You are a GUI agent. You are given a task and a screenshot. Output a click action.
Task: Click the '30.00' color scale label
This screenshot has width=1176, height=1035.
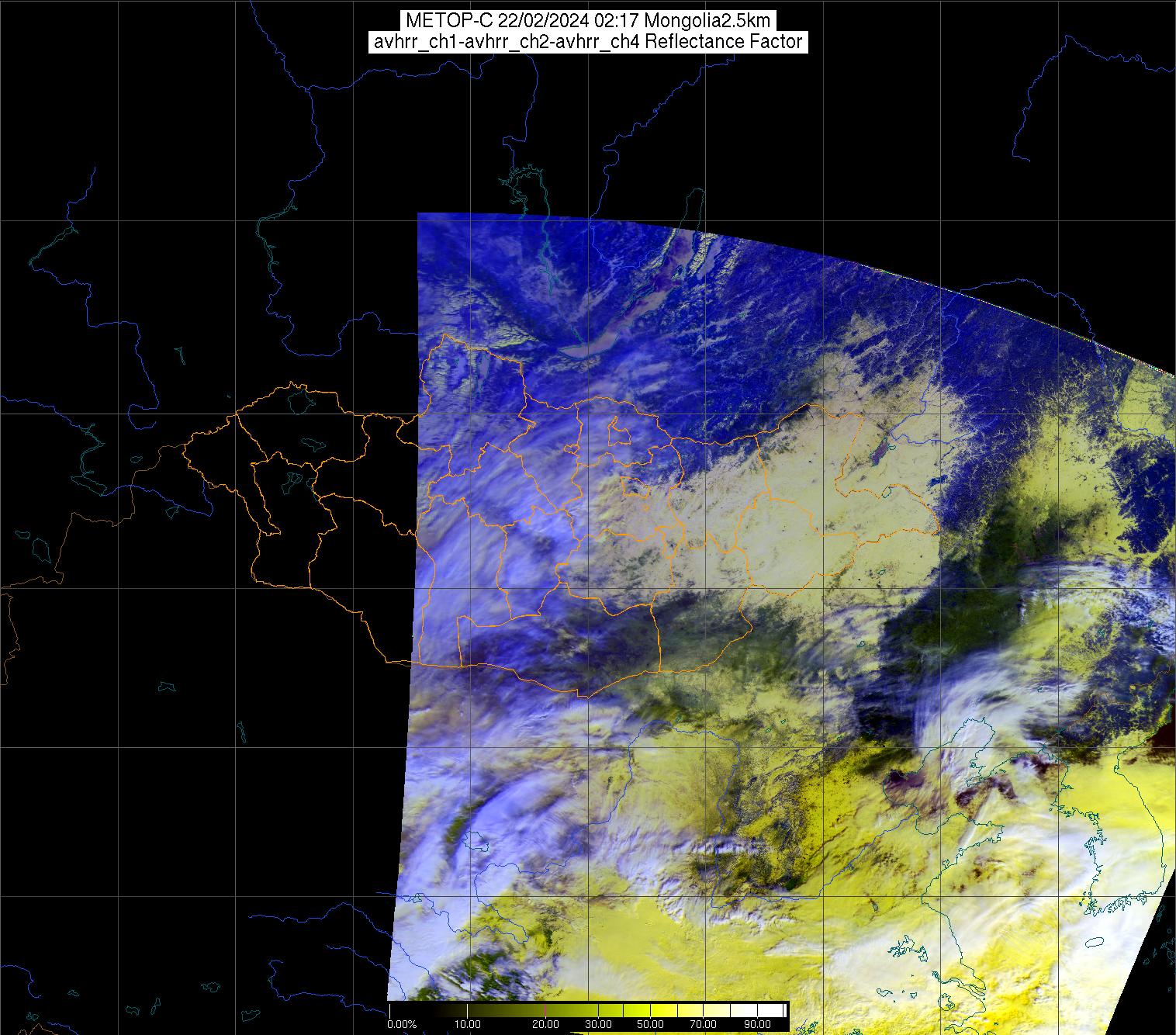[x=598, y=1024]
